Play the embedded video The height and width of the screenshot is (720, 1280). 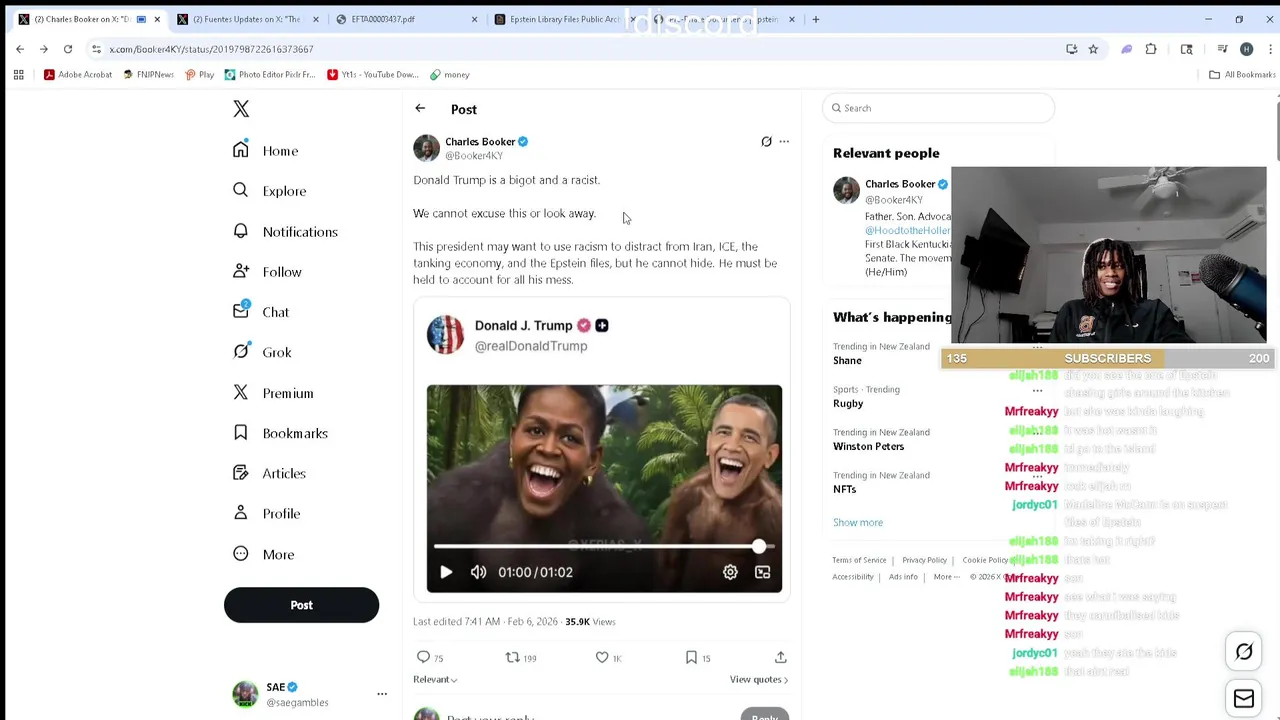point(446,572)
